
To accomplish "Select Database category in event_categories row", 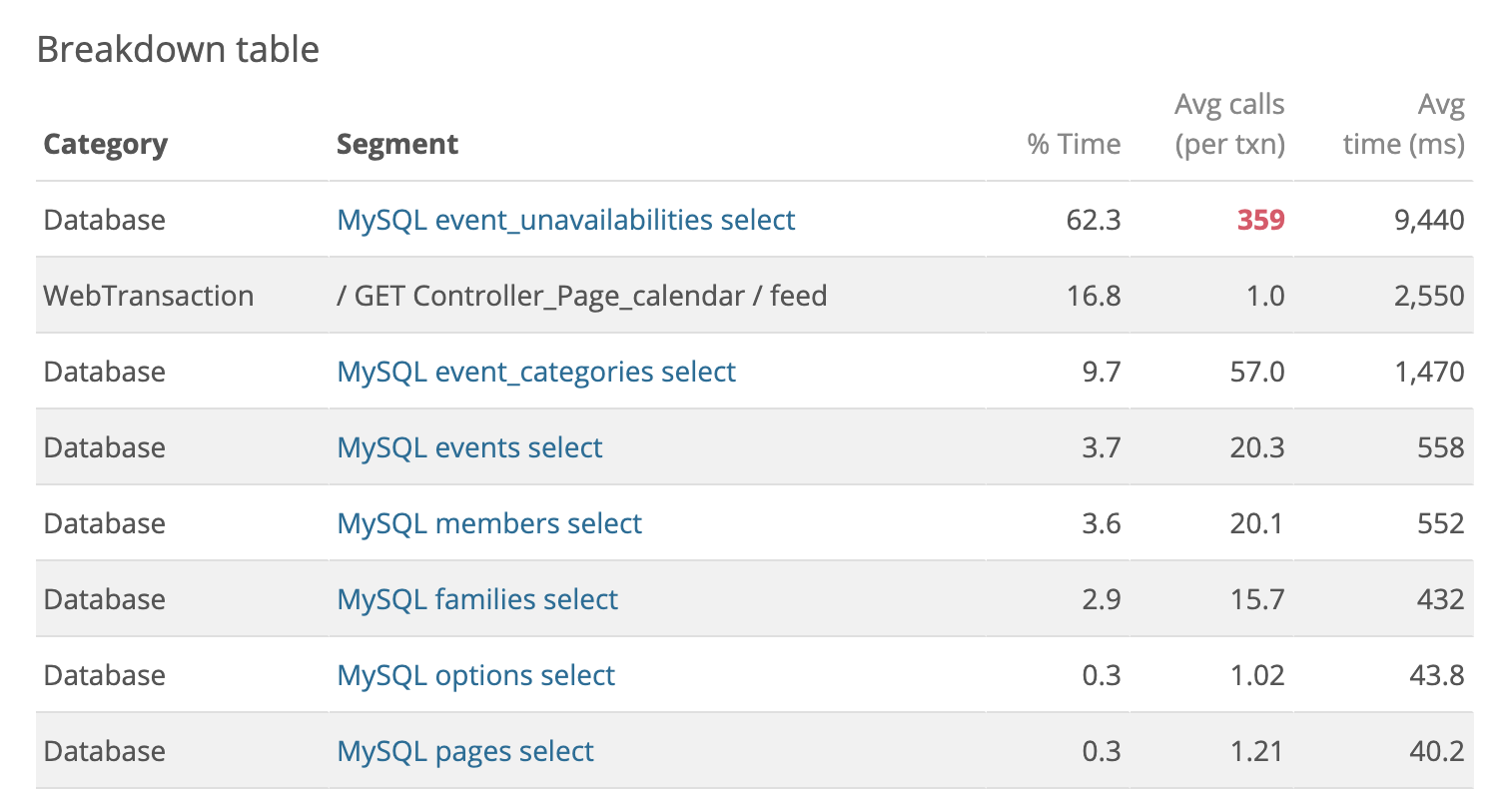I will pos(105,372).
